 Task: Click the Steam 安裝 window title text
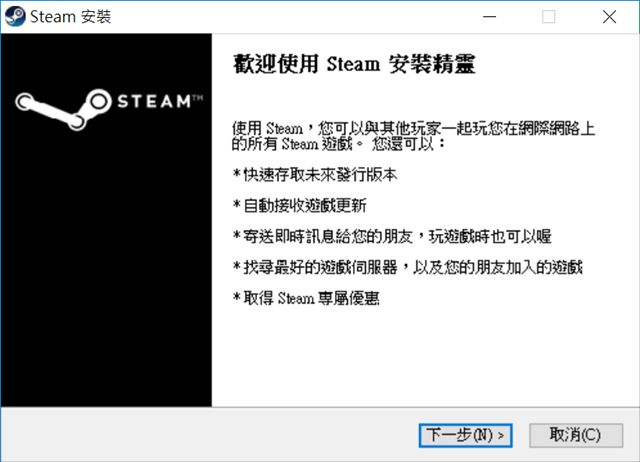tap(71, 17)
